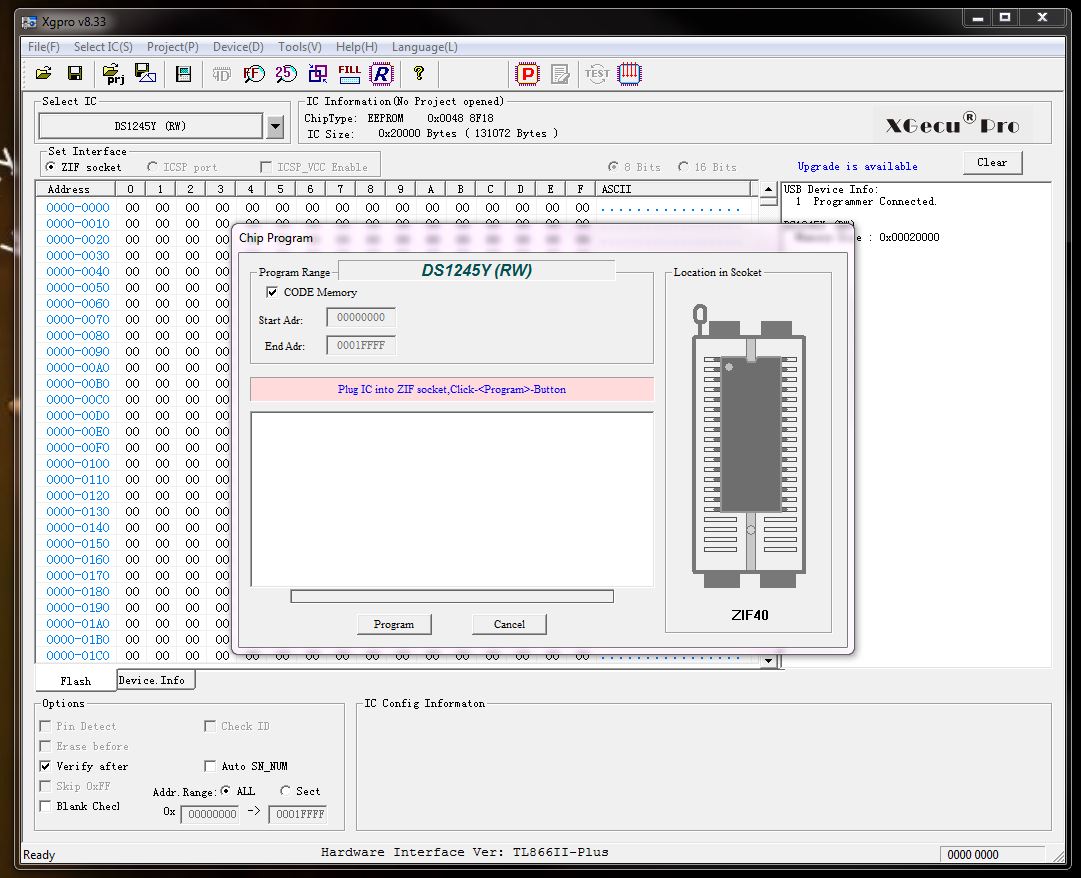1081x878 pixels.
Task: Expand the Select IC dropdown arrow
Action: [x=275, y=126]
